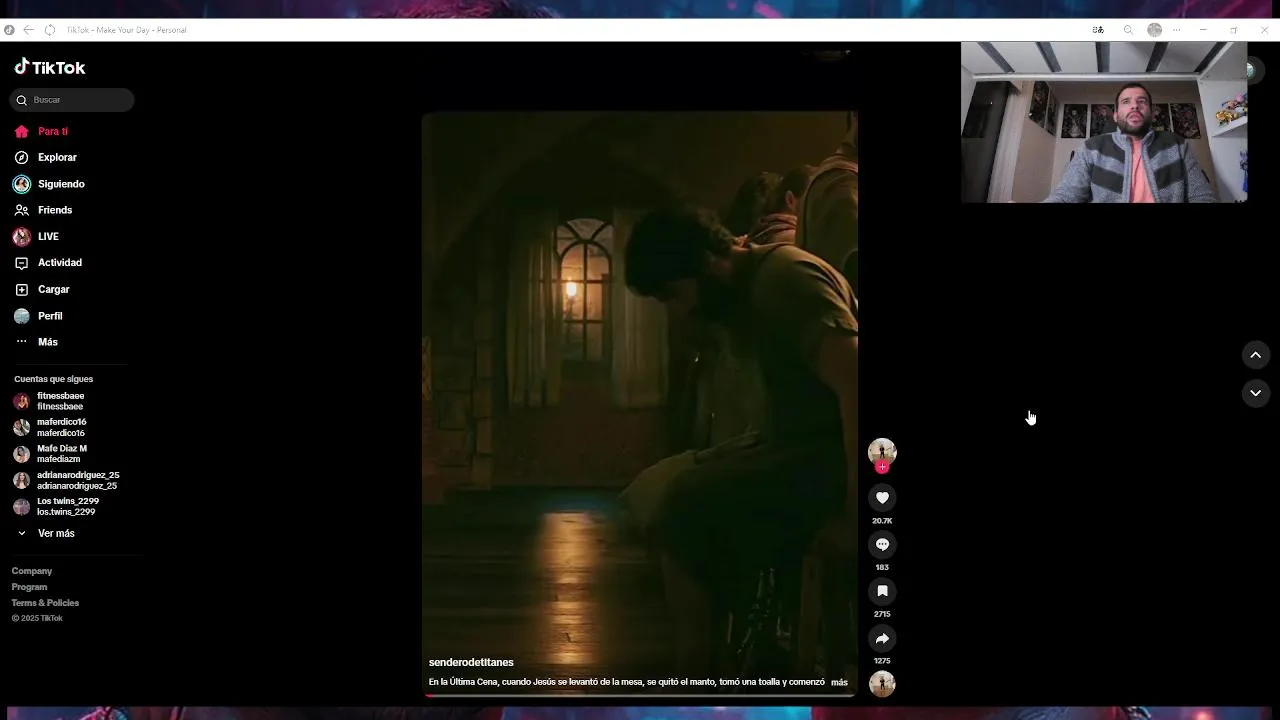Viewport: 1280px width, 720px height.
Task: Click the Para ti home icon
Action: [x=22, y=131]
